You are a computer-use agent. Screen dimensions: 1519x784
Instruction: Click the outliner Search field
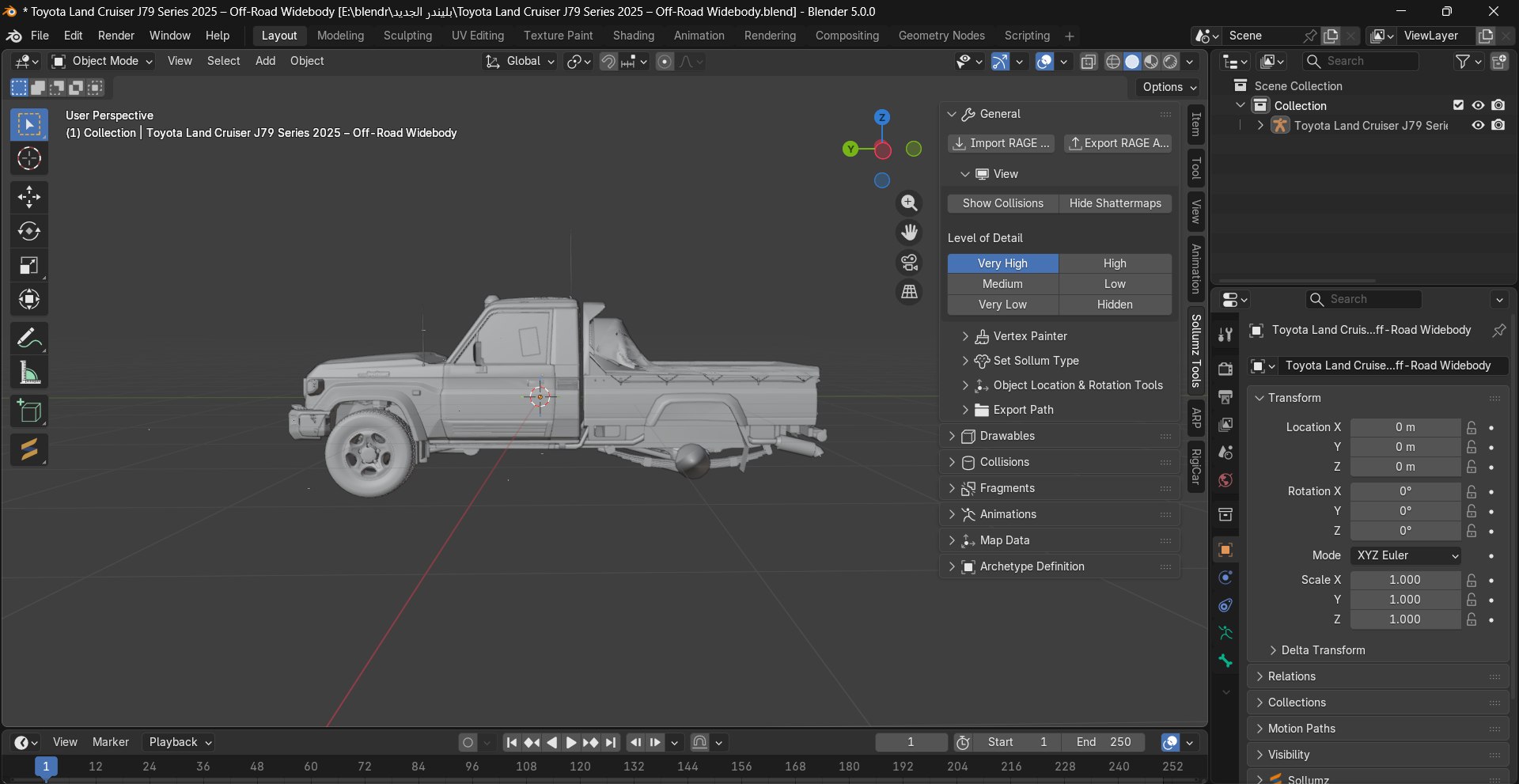click(1361, 61)
